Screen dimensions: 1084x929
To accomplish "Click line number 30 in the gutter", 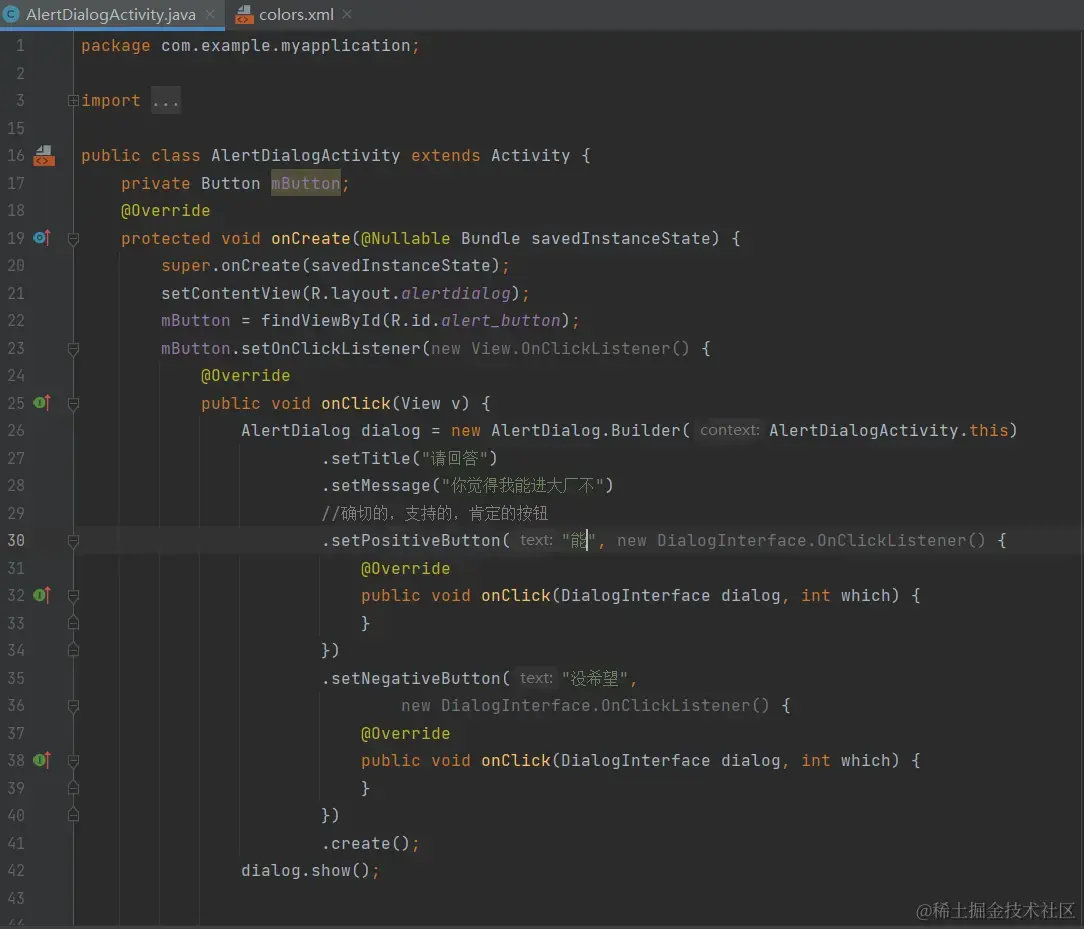I will (16, 541).
